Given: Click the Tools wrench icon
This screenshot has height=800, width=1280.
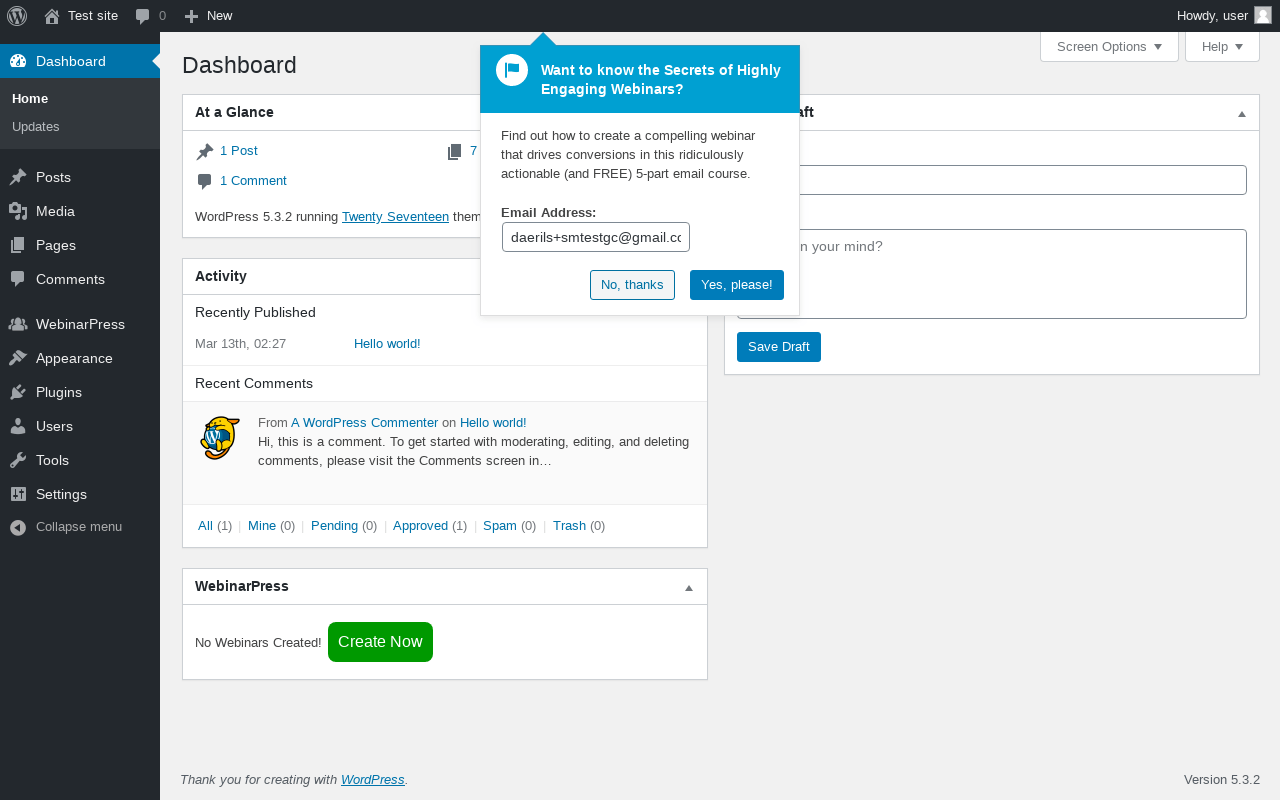Looking at the screenshot, I should [18, 460].
